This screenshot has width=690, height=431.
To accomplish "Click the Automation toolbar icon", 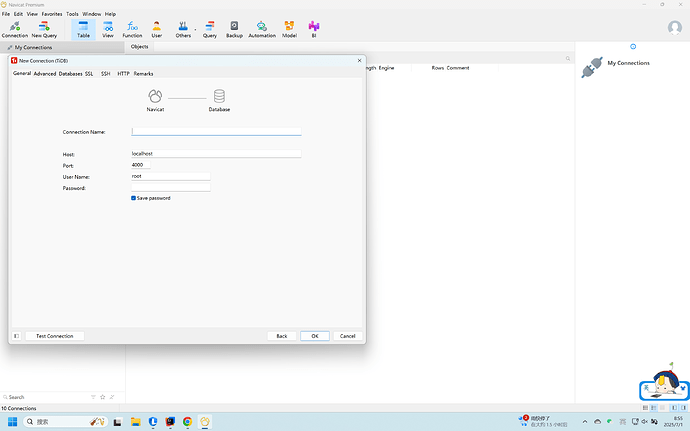I will point(262,29).
